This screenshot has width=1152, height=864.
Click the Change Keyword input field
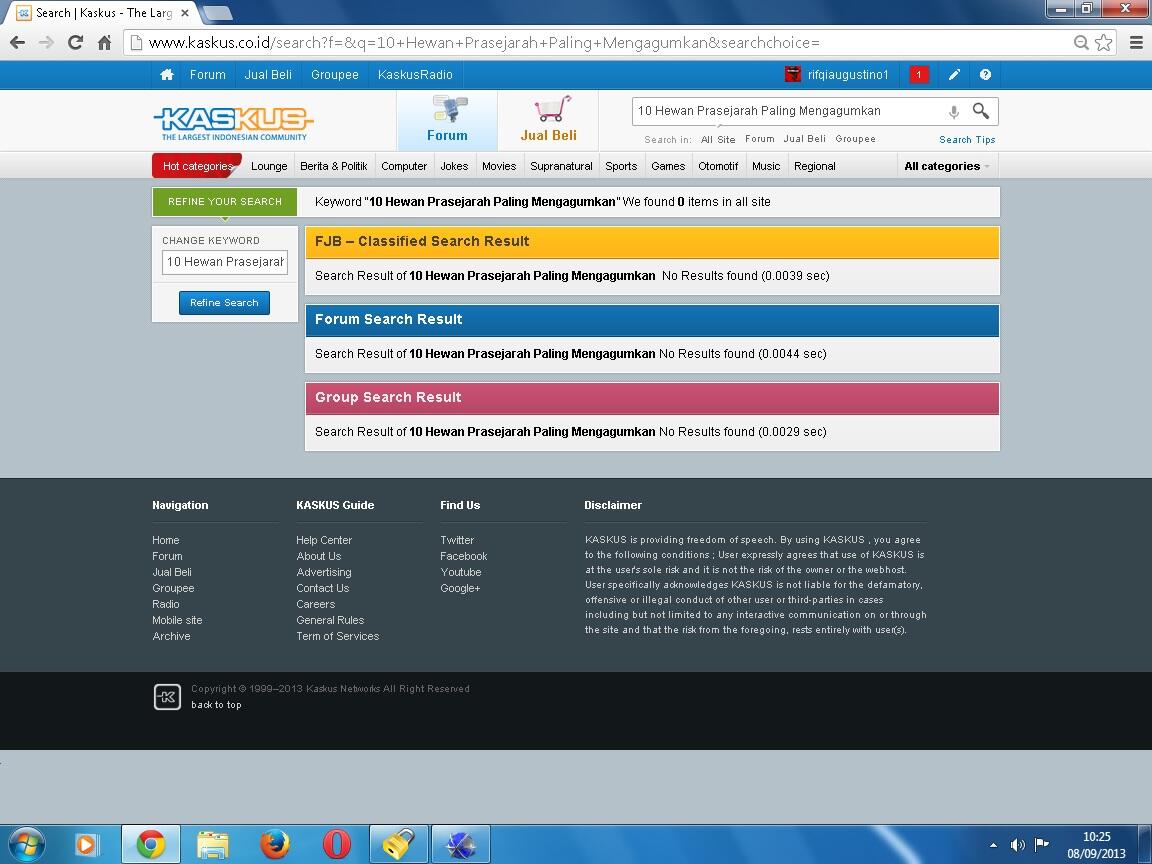[x=225, y=262]
